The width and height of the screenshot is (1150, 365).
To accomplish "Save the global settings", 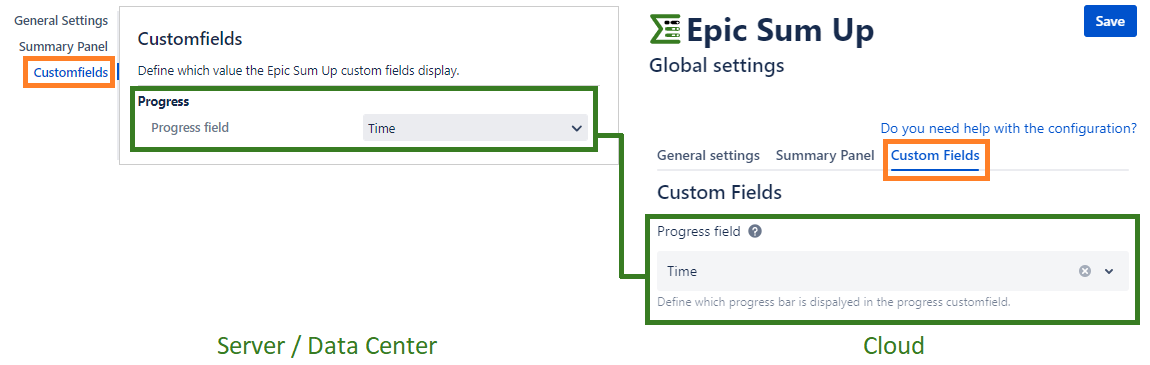I will pyautogui.click(x=1110, y=22).
